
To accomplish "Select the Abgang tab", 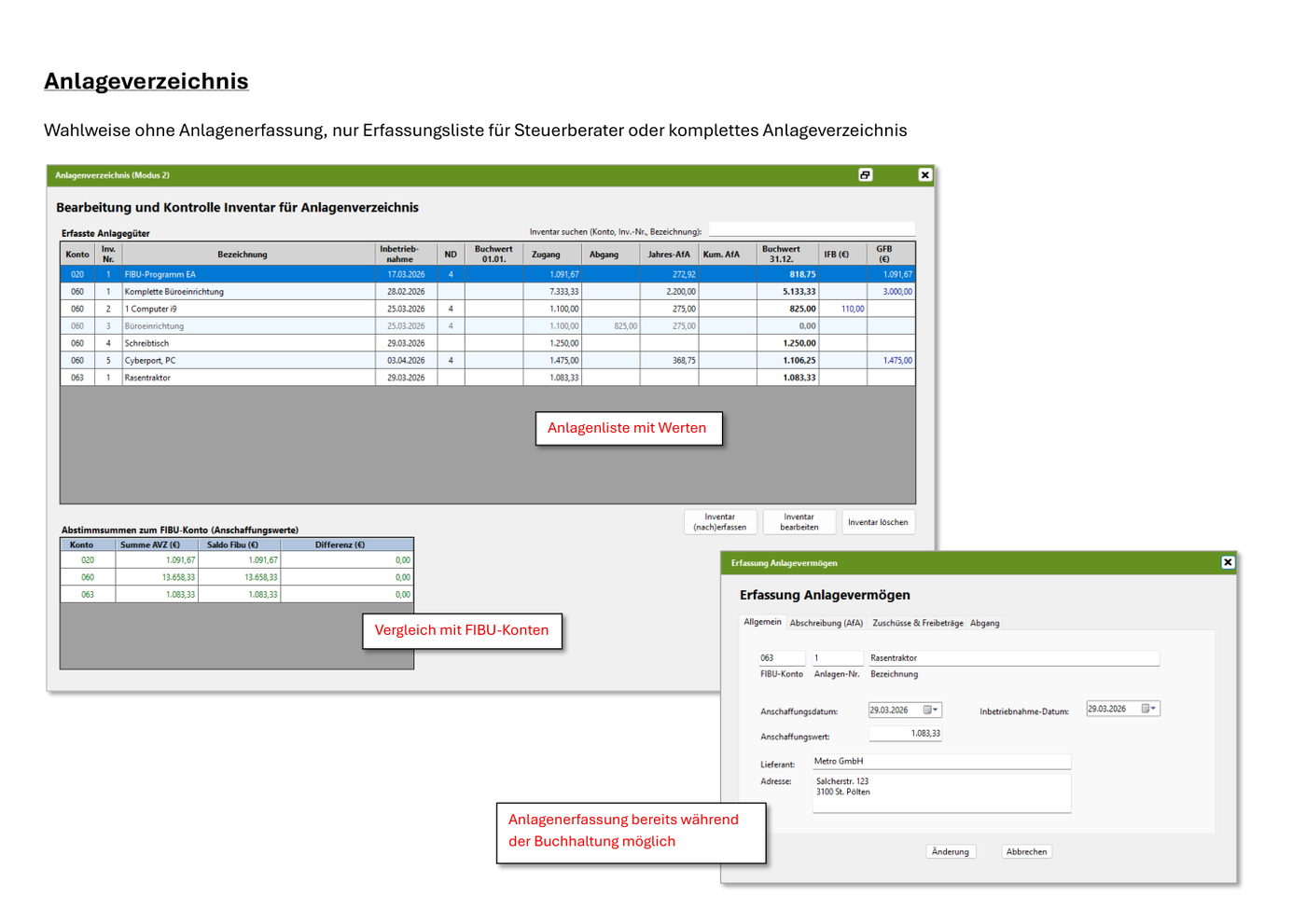I will click(984, 623).
